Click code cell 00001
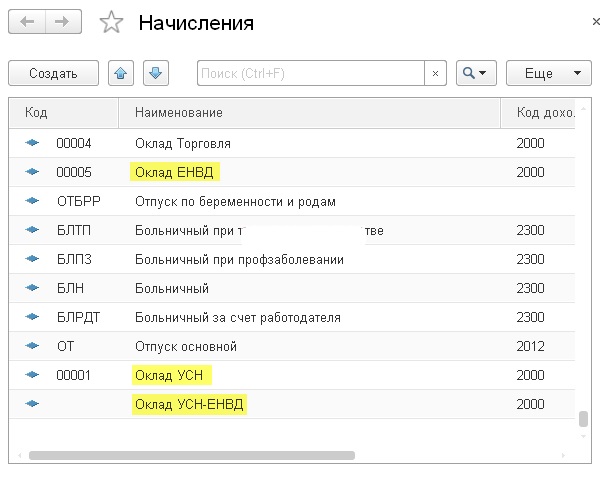This screenshot has width=616, height=483. tap(73, 375)
